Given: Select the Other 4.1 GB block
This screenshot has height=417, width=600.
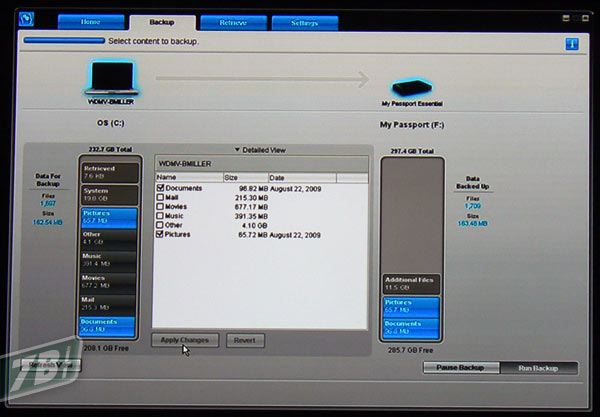Looking at the screenshot, I should coord(108,239).
